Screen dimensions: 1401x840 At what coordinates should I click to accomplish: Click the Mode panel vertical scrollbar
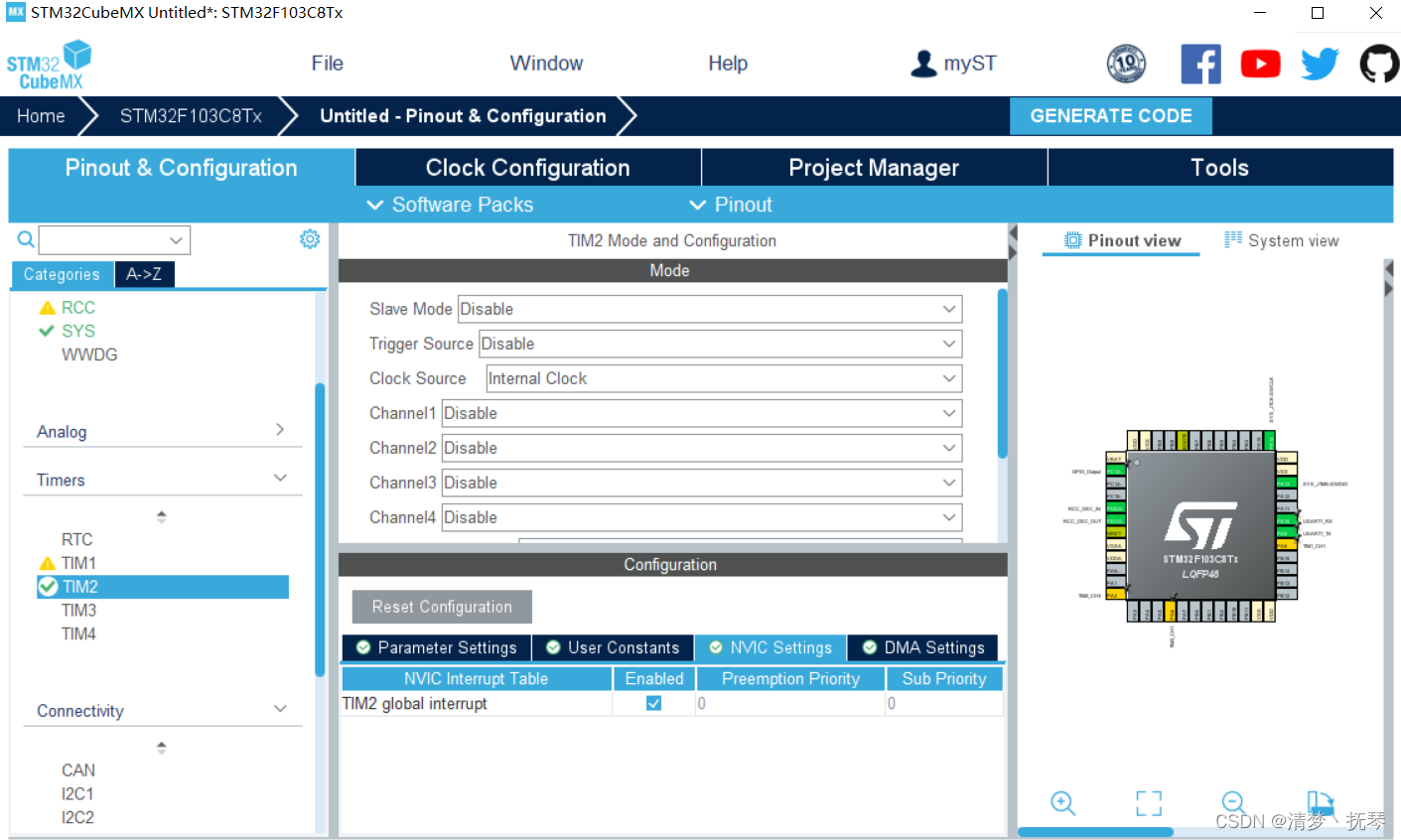(x=1002, y=373)
